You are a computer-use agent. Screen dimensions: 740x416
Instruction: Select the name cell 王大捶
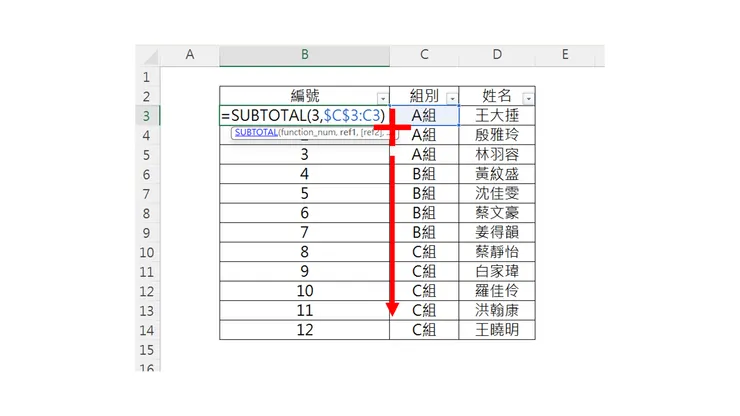point(497,115)
